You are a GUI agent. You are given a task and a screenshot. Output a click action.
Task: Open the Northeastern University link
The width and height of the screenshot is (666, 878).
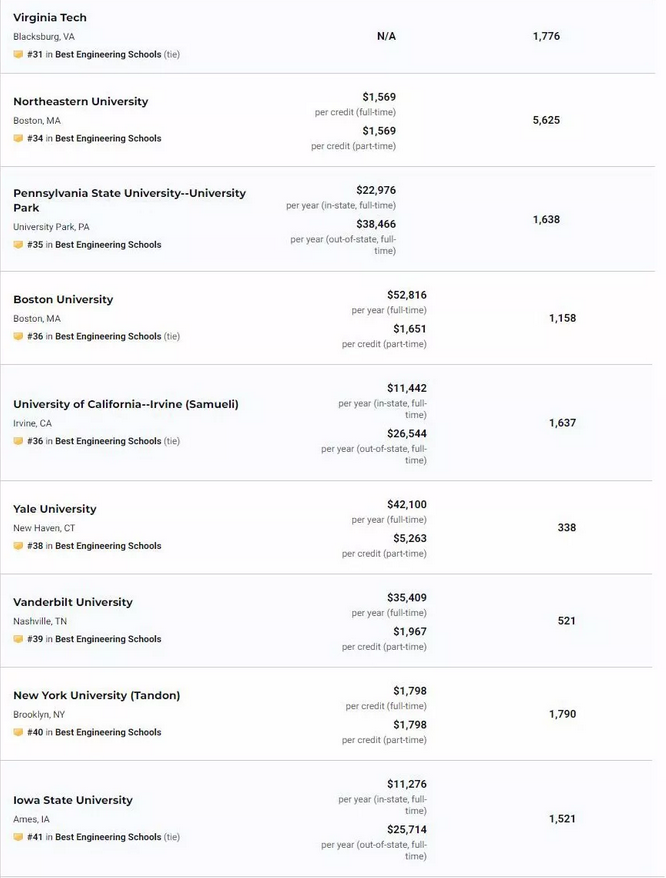[81, 102]
